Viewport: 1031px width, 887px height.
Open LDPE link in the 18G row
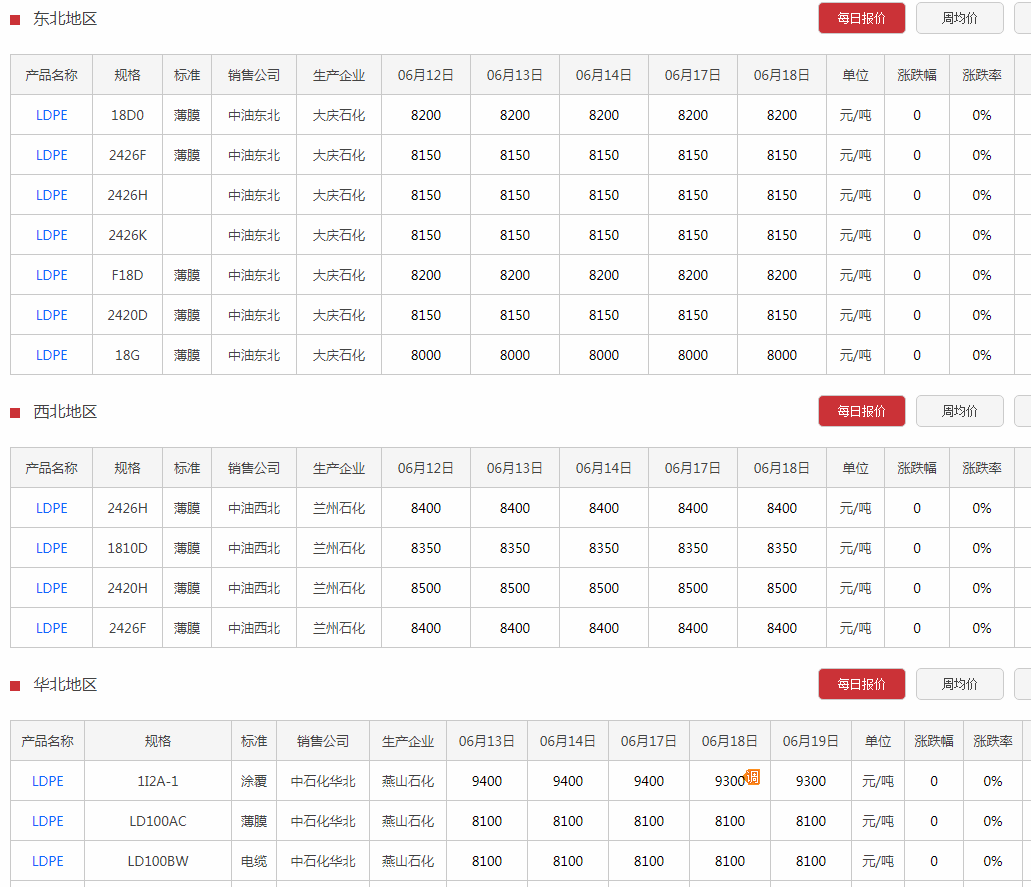[51, 355]
